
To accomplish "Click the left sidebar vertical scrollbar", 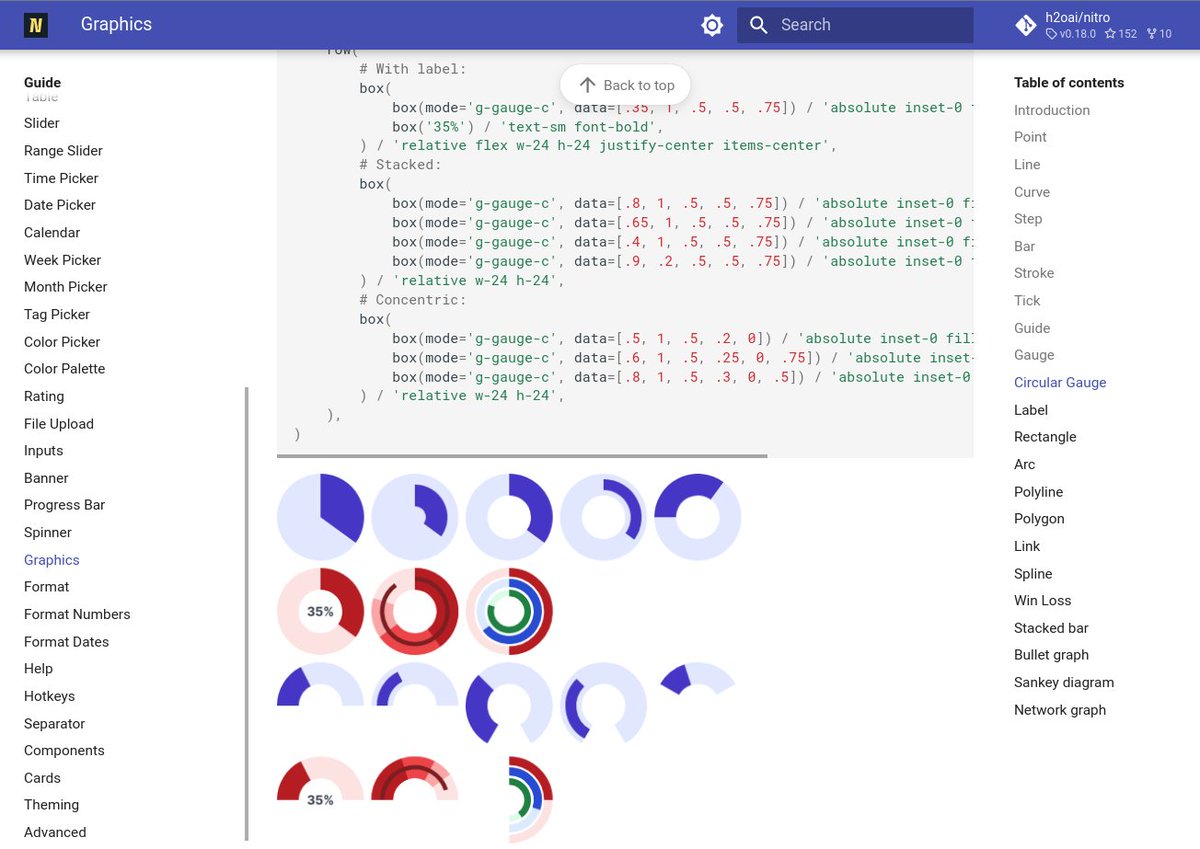I will tap(246, 614).
